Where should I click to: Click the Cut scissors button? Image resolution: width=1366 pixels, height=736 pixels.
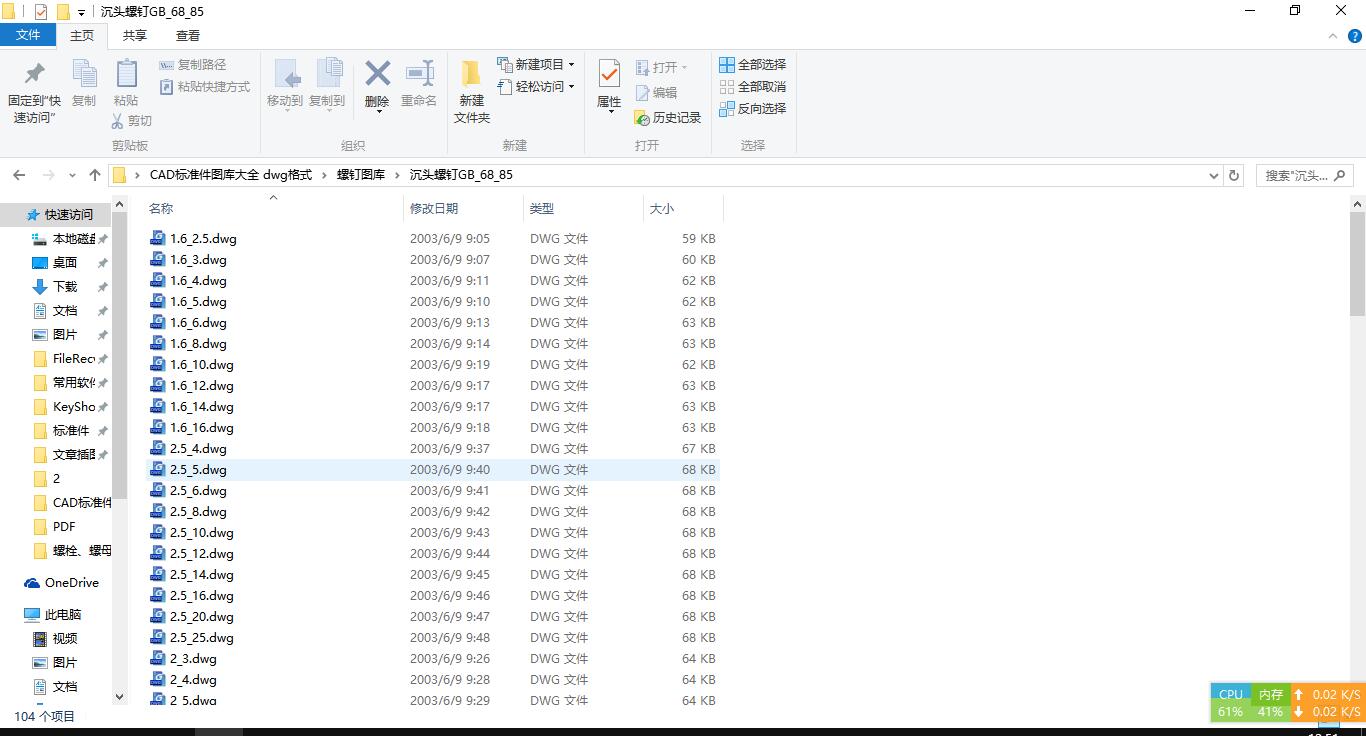pos(131,121)
